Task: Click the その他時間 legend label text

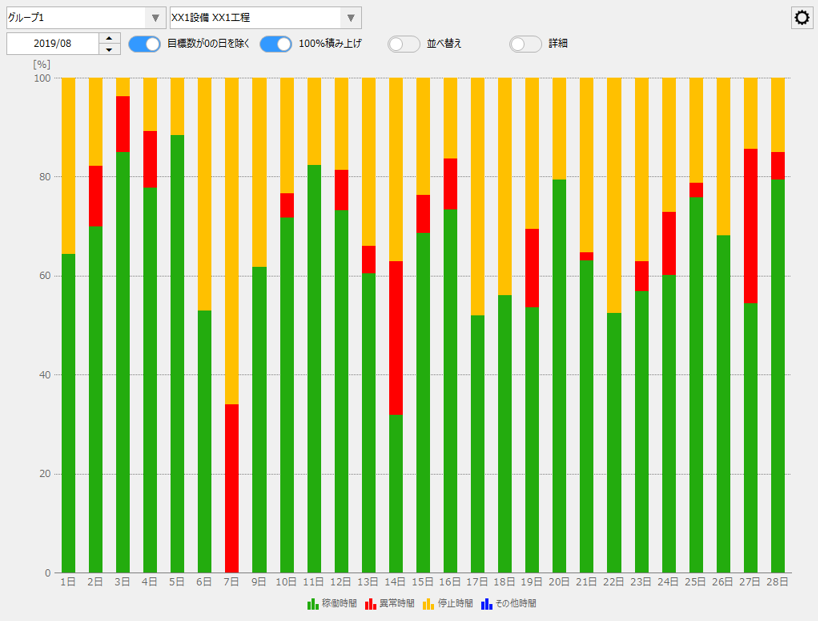Action: click(515, 605)
